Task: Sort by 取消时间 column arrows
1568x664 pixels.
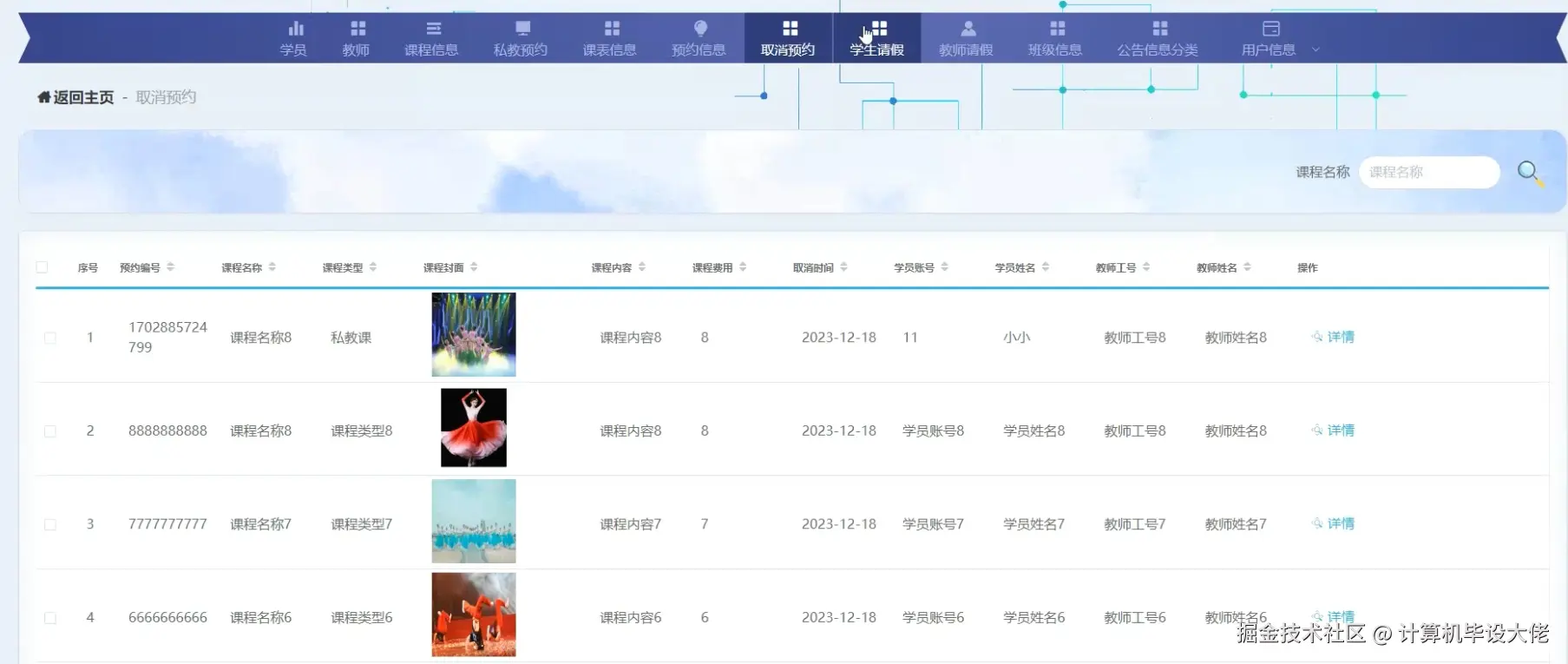Action: 844,267
